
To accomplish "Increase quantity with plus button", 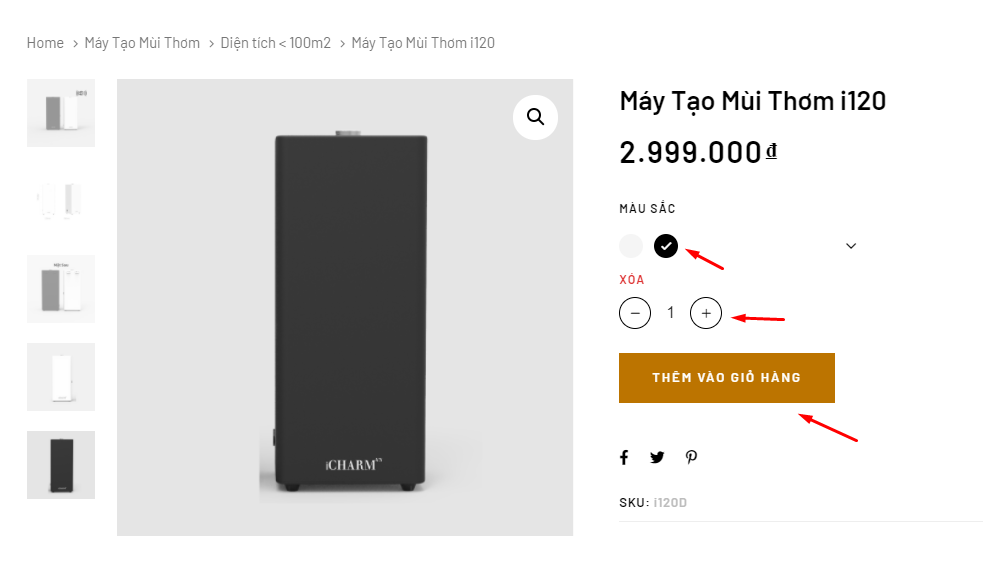I will click(706, 313).
